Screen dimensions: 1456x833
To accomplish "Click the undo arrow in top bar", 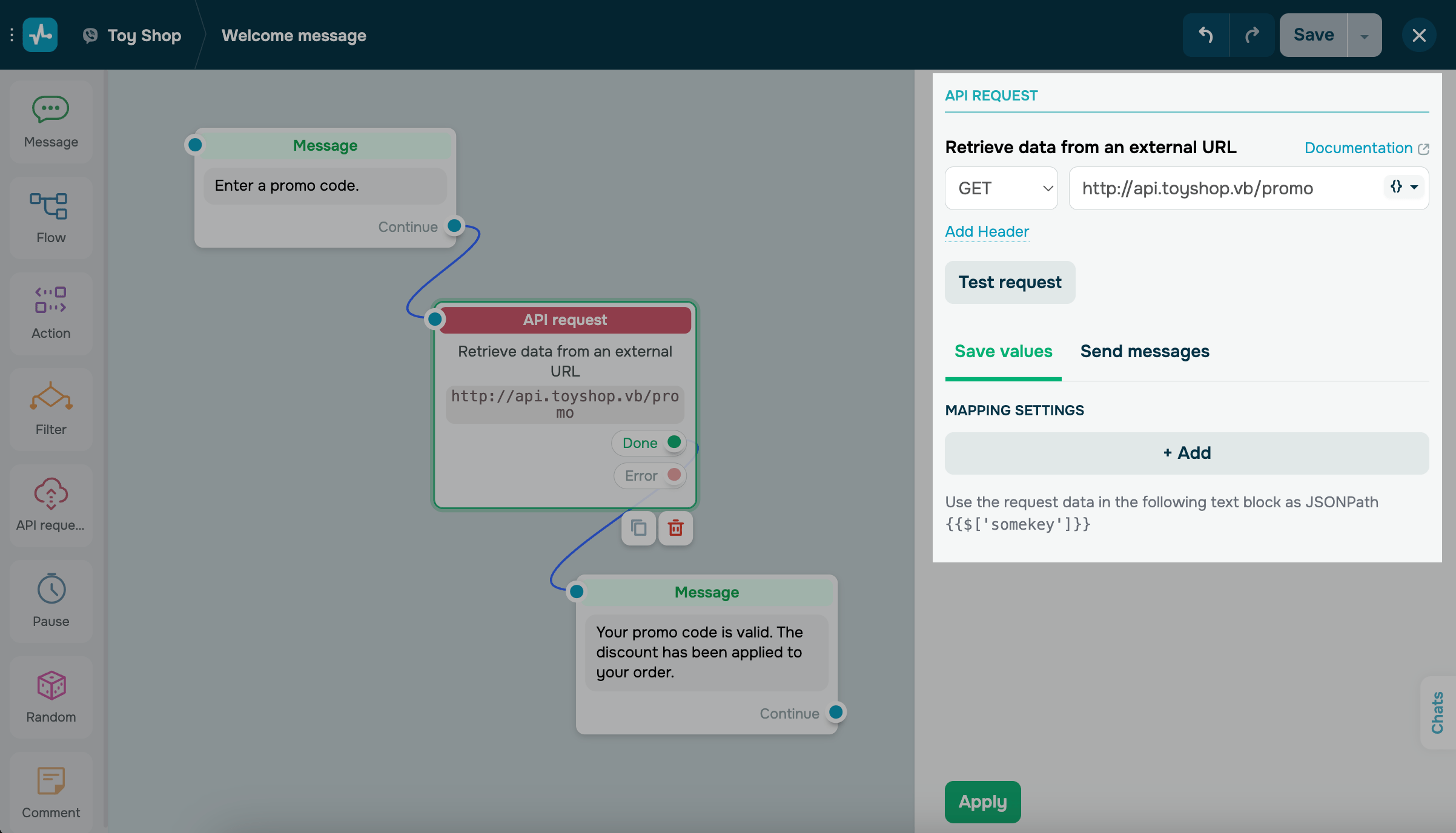I will point(1205,35).
